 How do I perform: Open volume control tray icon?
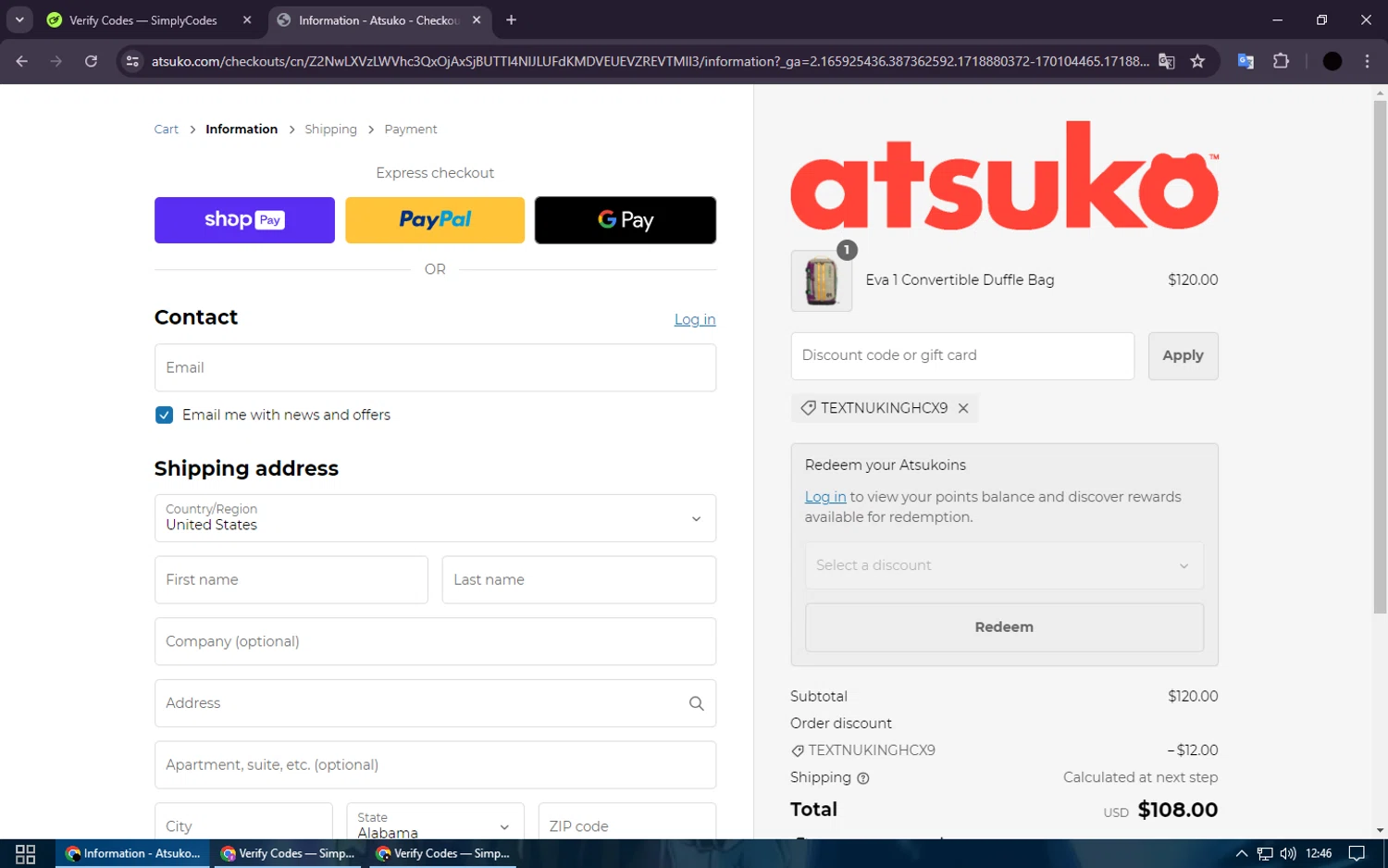1288,853
